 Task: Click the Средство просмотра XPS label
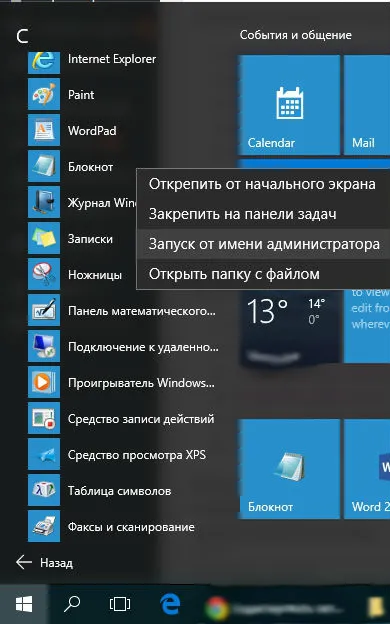pos(137,455)
